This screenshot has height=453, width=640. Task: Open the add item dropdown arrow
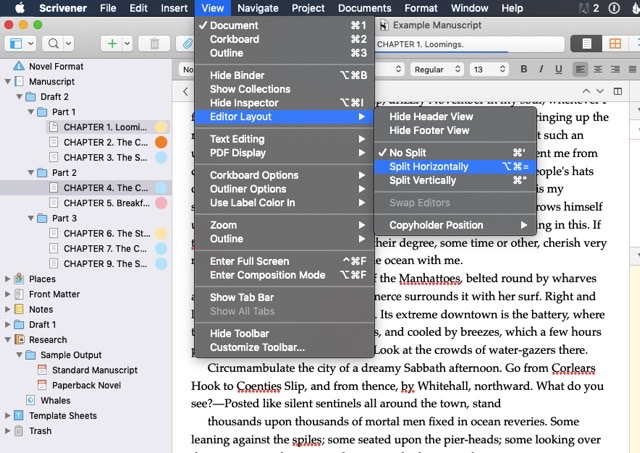point(127,43)
